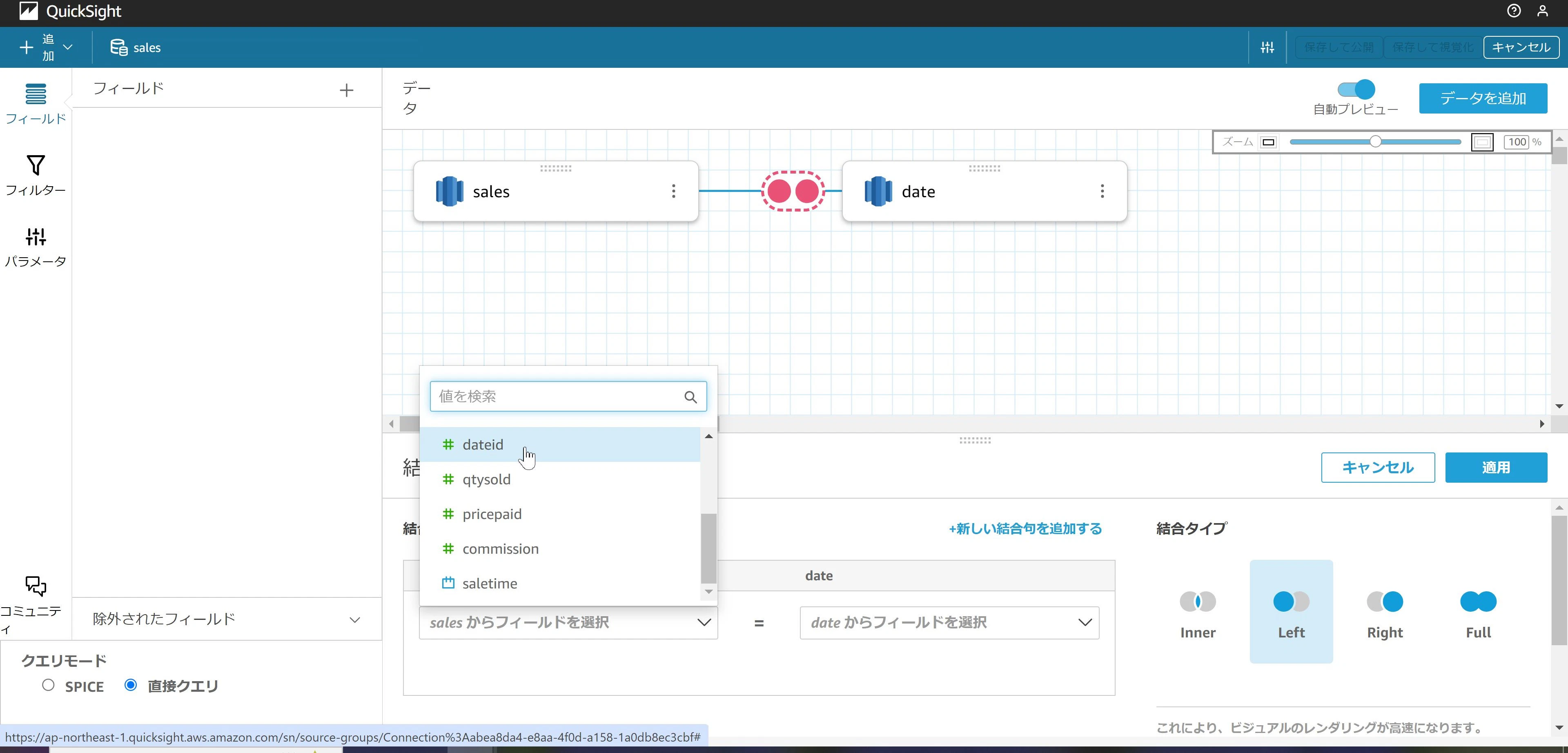Select dateid from the field list
Viewport: 1568px width, 753px height.
coord(560,444)
